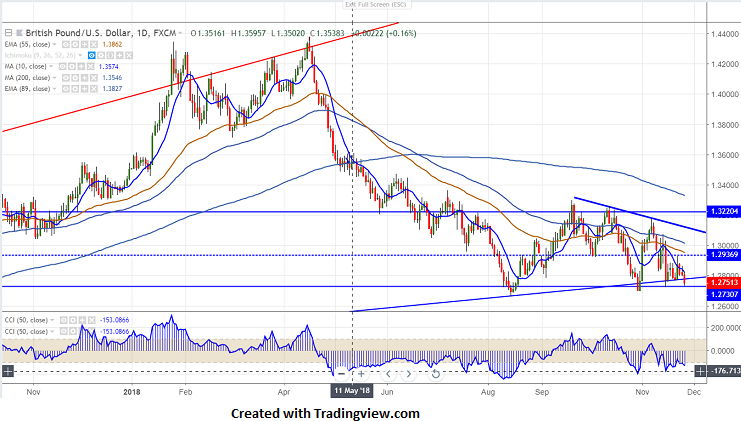Screen dimensions: 741x421
Task: Click the Feb label on time axis
Action: point(185,392)
